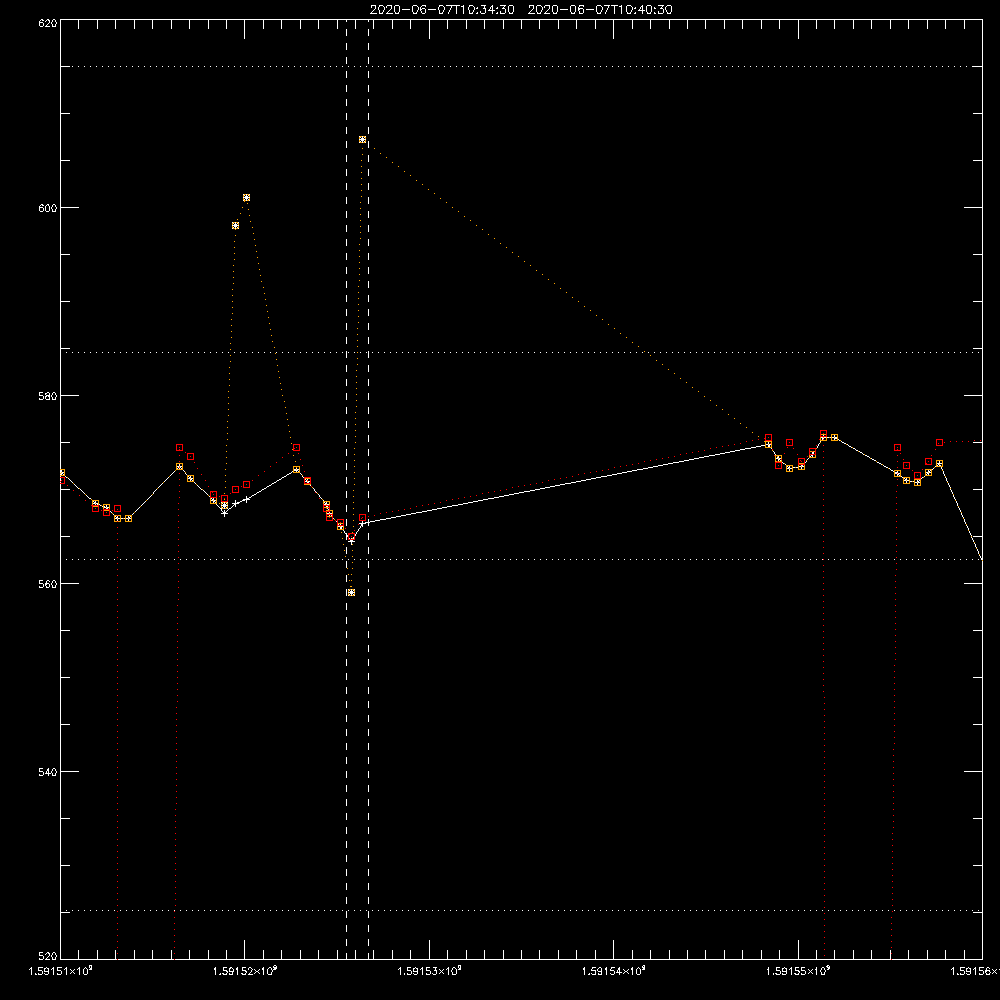The image size is (1000, 1000).
Task: Select the y-axis label 520
Action: click(x=48, y=957)
